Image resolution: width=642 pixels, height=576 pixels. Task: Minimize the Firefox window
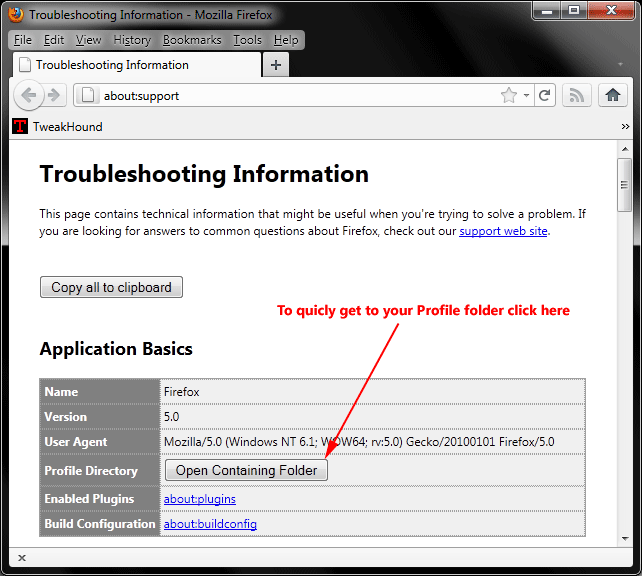pos(547,10)
